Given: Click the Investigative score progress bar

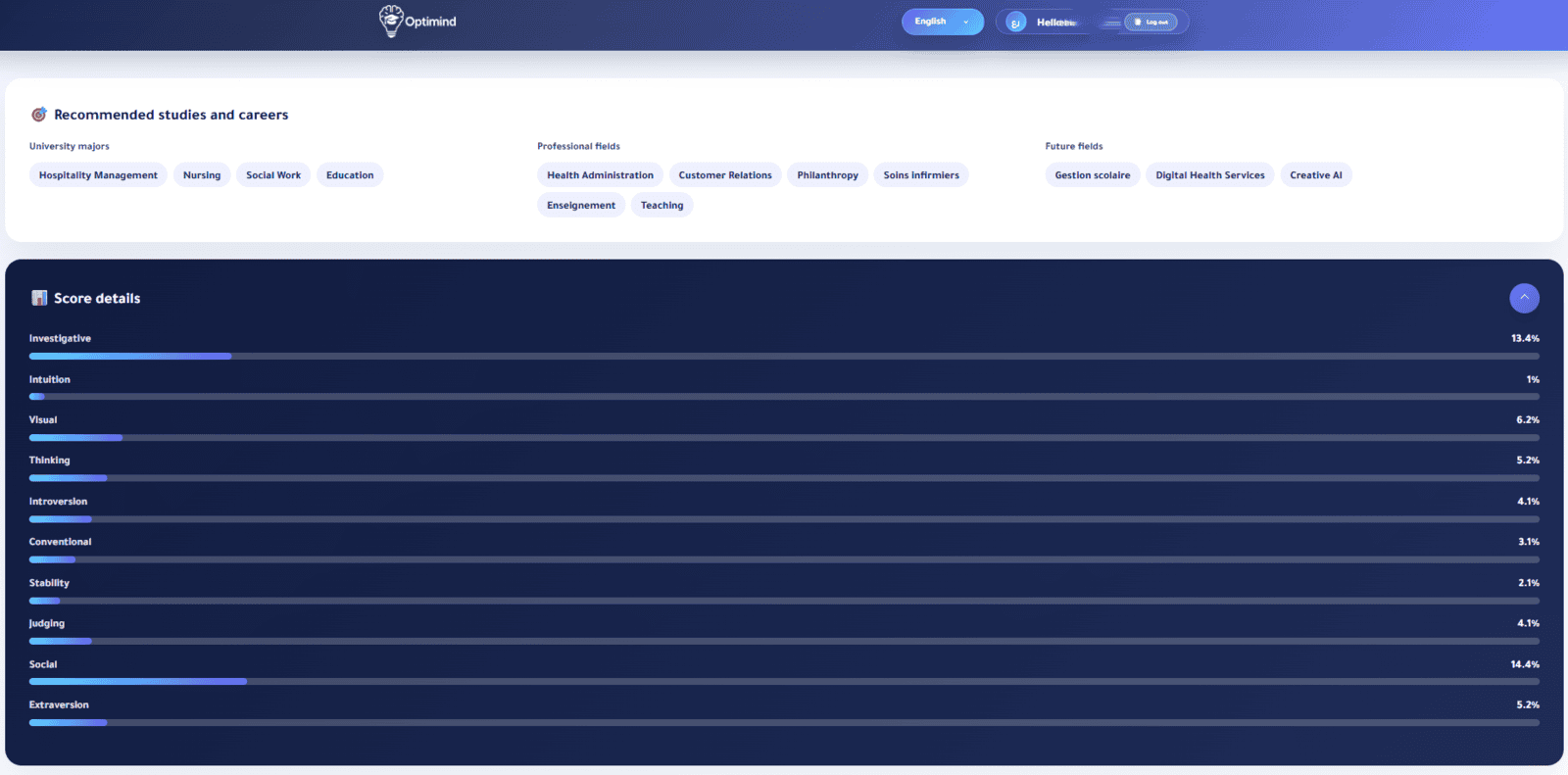Looking at the screenshot, I should [784, 357].
